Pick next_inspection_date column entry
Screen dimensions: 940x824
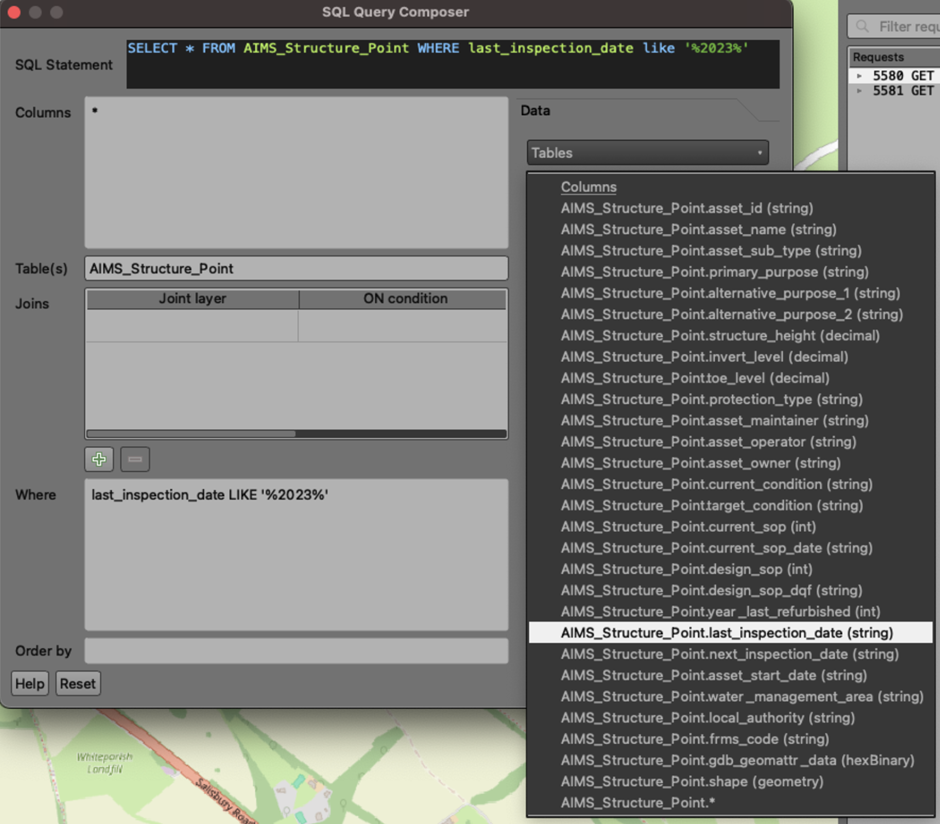click(x=729, y=654)
